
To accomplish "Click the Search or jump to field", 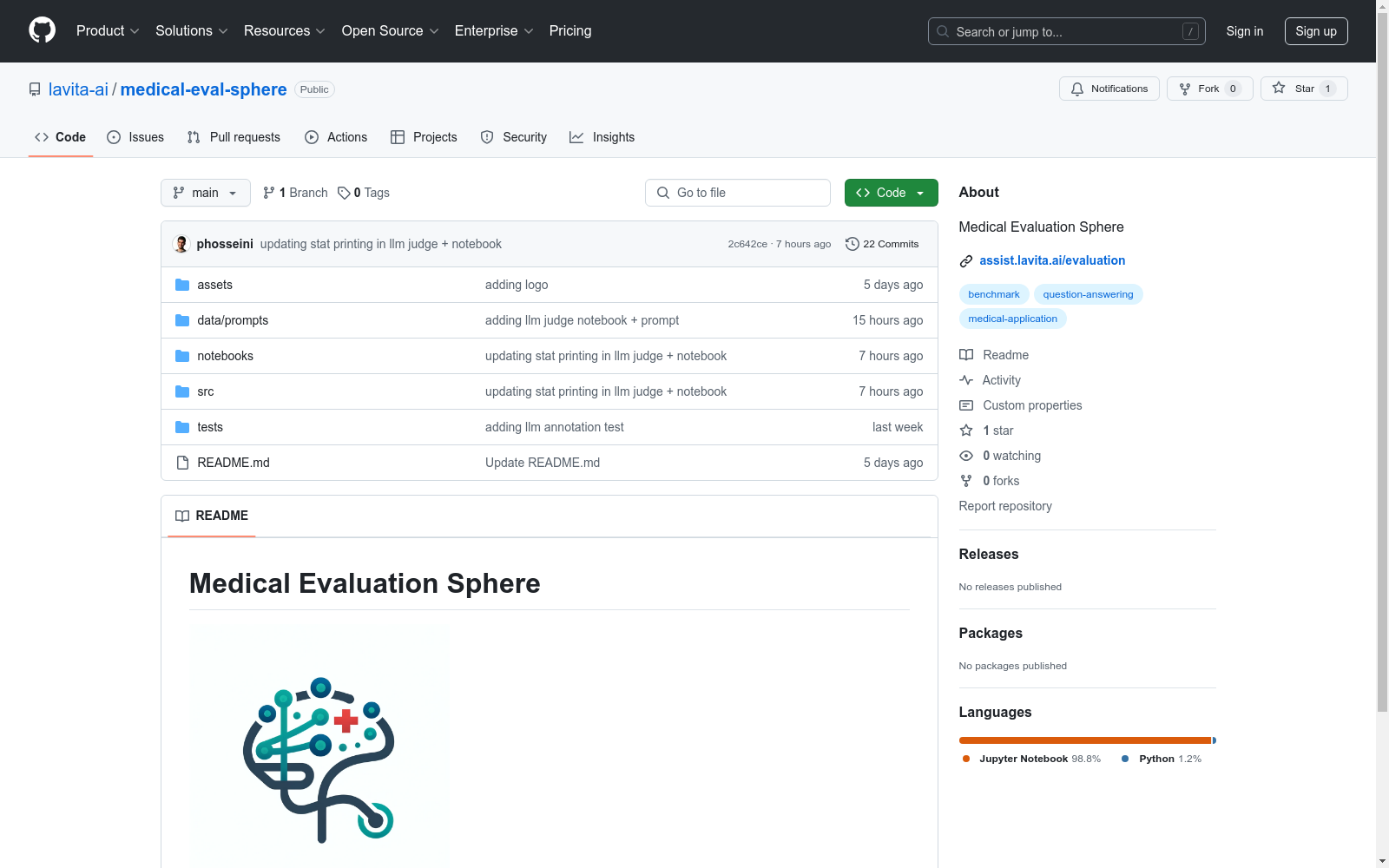I will point(1067,31).
